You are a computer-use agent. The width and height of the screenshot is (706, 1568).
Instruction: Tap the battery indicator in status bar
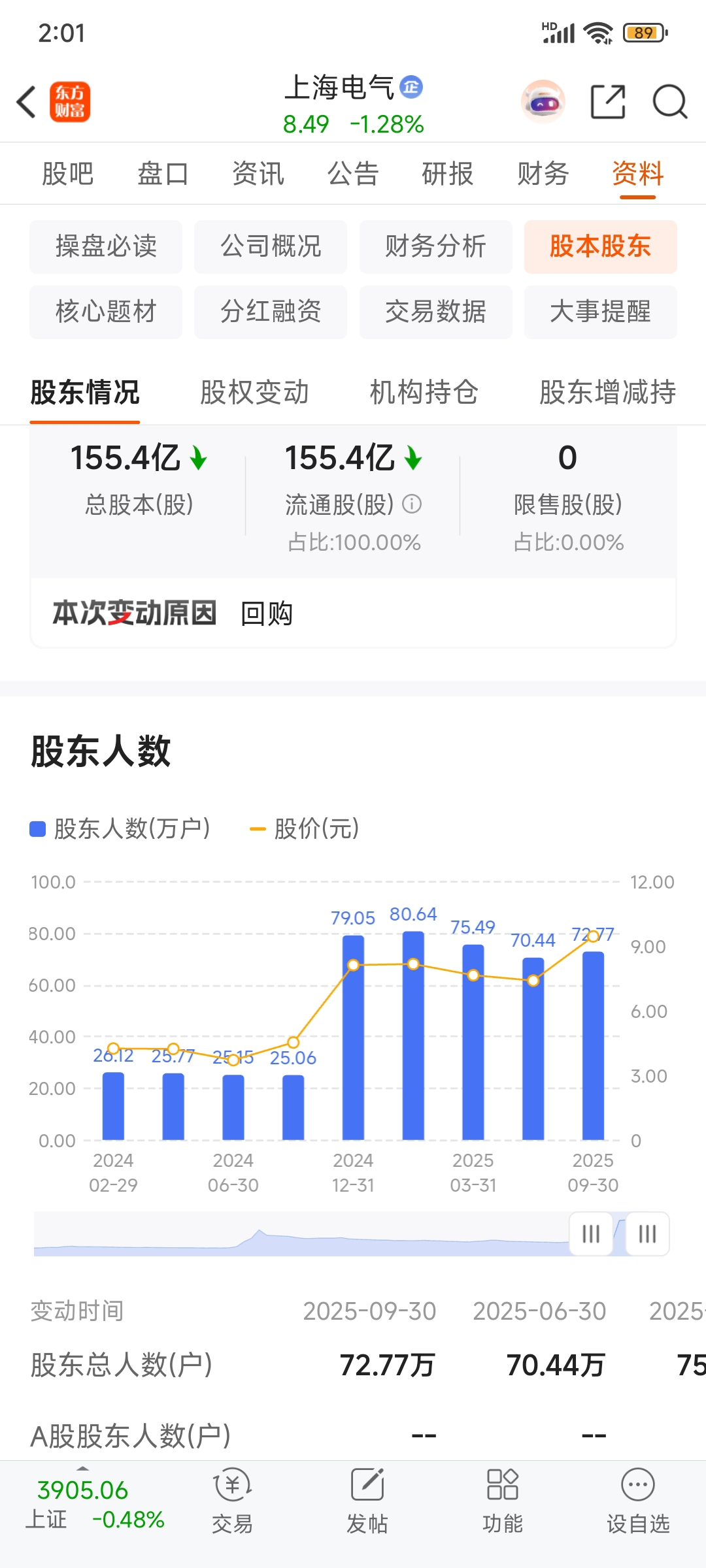click(646, 33)
